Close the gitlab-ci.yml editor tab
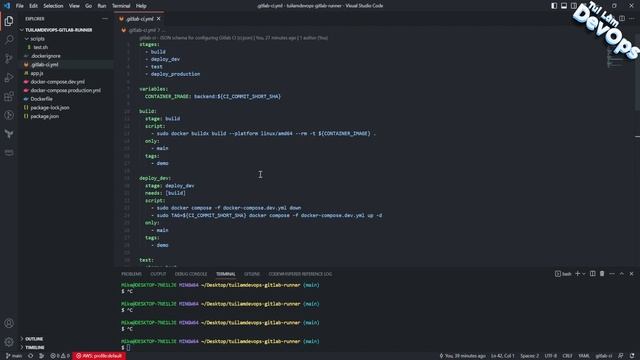This screenshot has width=640, height=360. click(158, 19)
